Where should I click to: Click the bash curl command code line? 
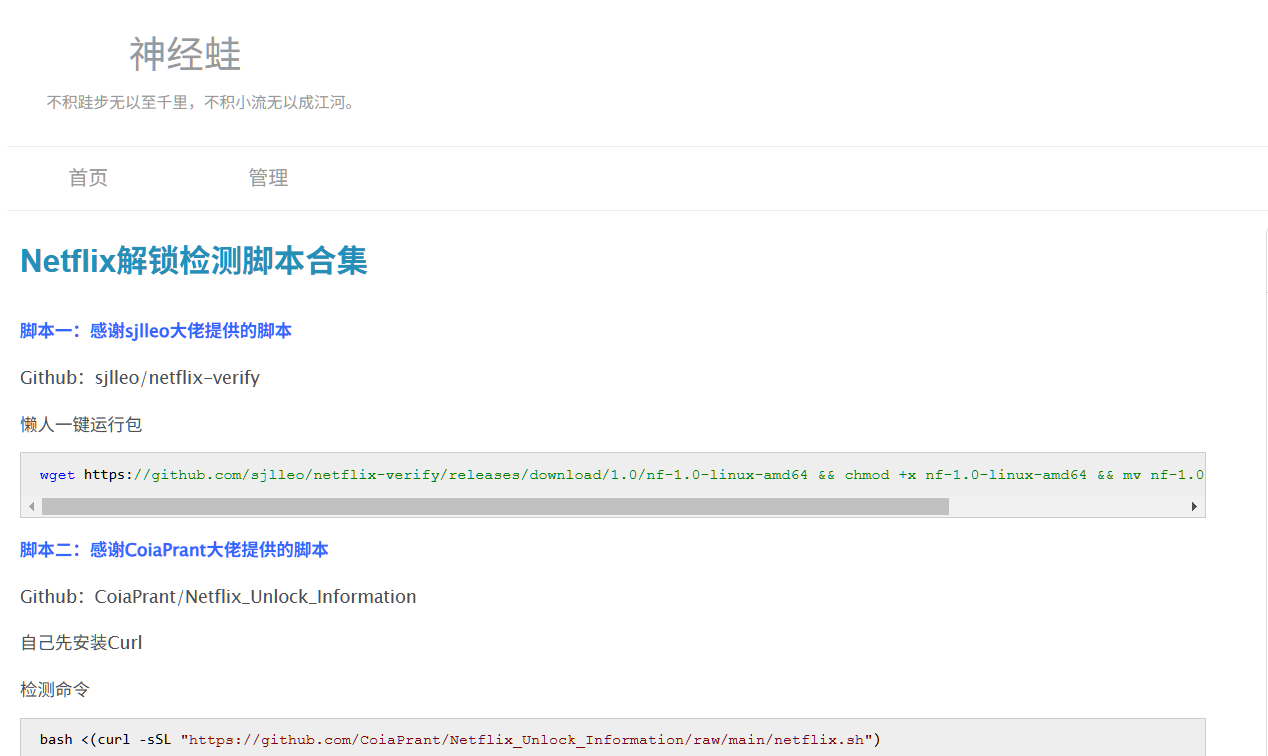[460, 740]
